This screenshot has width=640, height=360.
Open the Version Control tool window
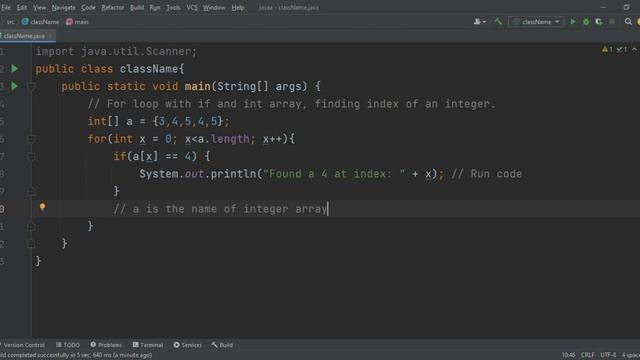pos(23,345)
